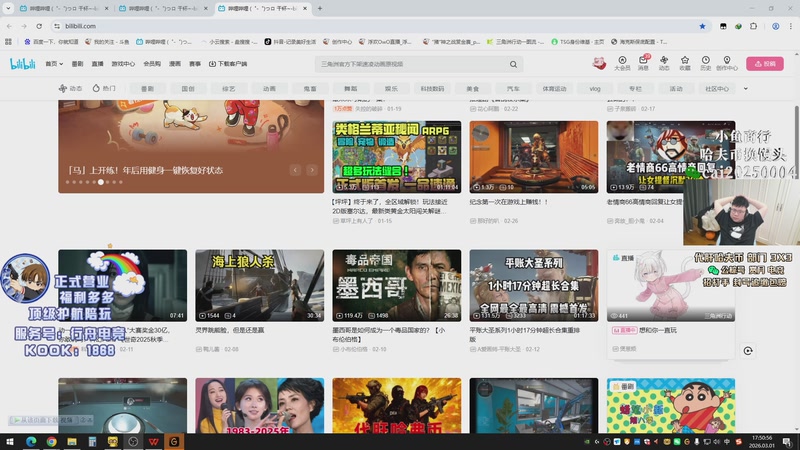Select the 综艺 category chip
The image size is (800, 450).
(x=229, y=89)
